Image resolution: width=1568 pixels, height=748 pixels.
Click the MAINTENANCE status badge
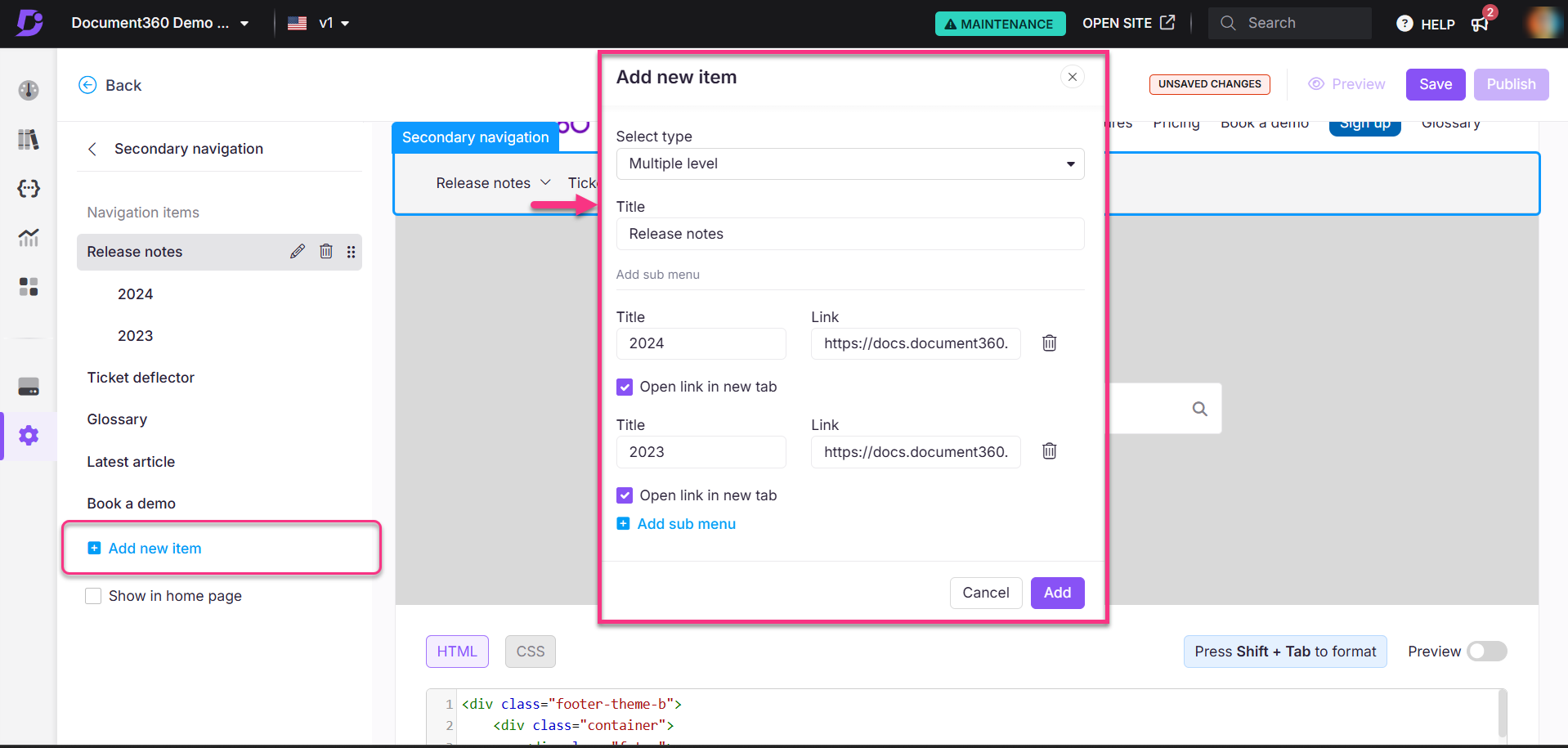[1000, 24]
